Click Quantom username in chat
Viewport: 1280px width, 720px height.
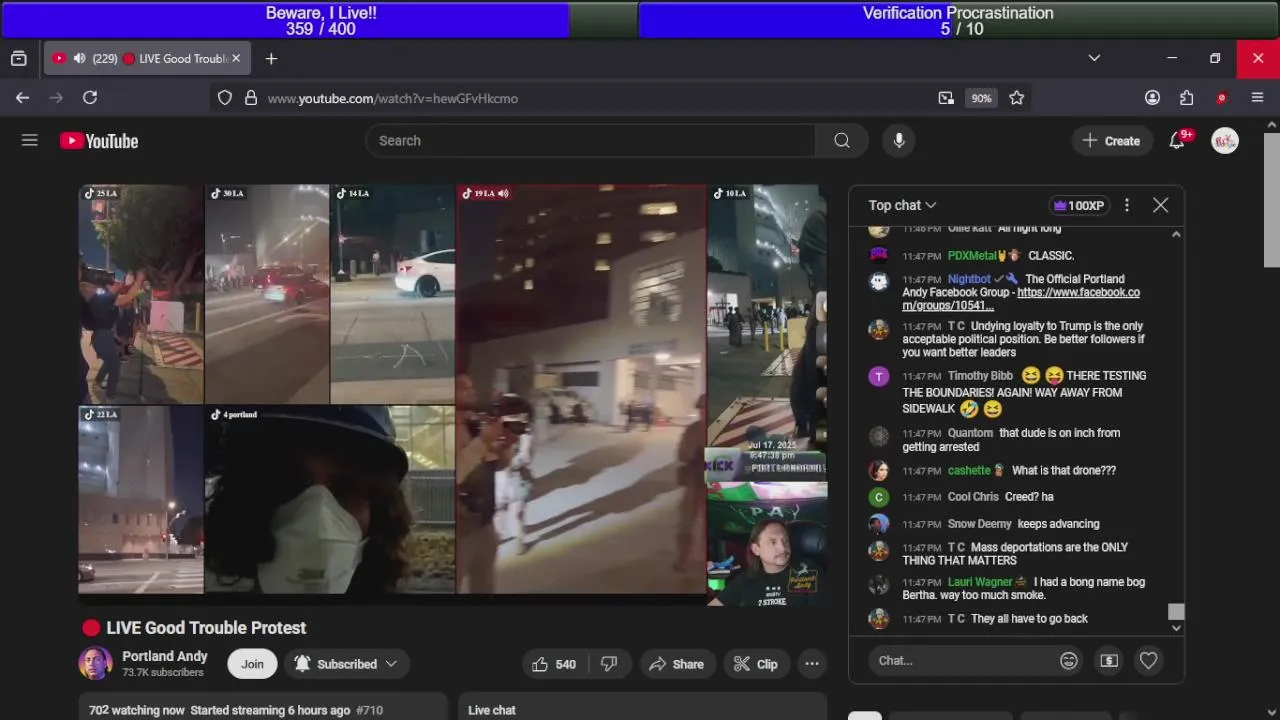pos(970,433)
